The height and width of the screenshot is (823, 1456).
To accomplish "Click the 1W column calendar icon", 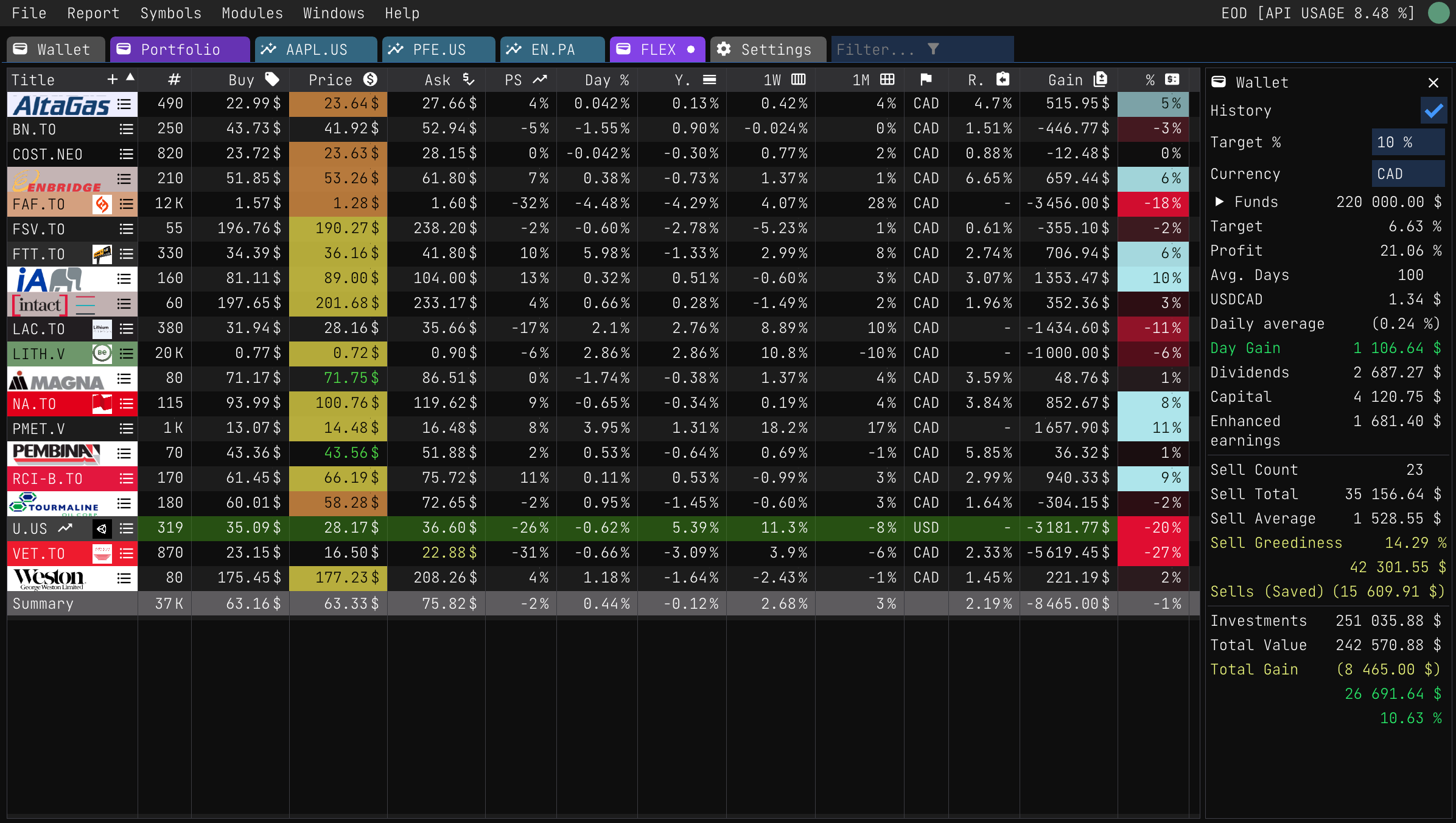I will [799, 79].
